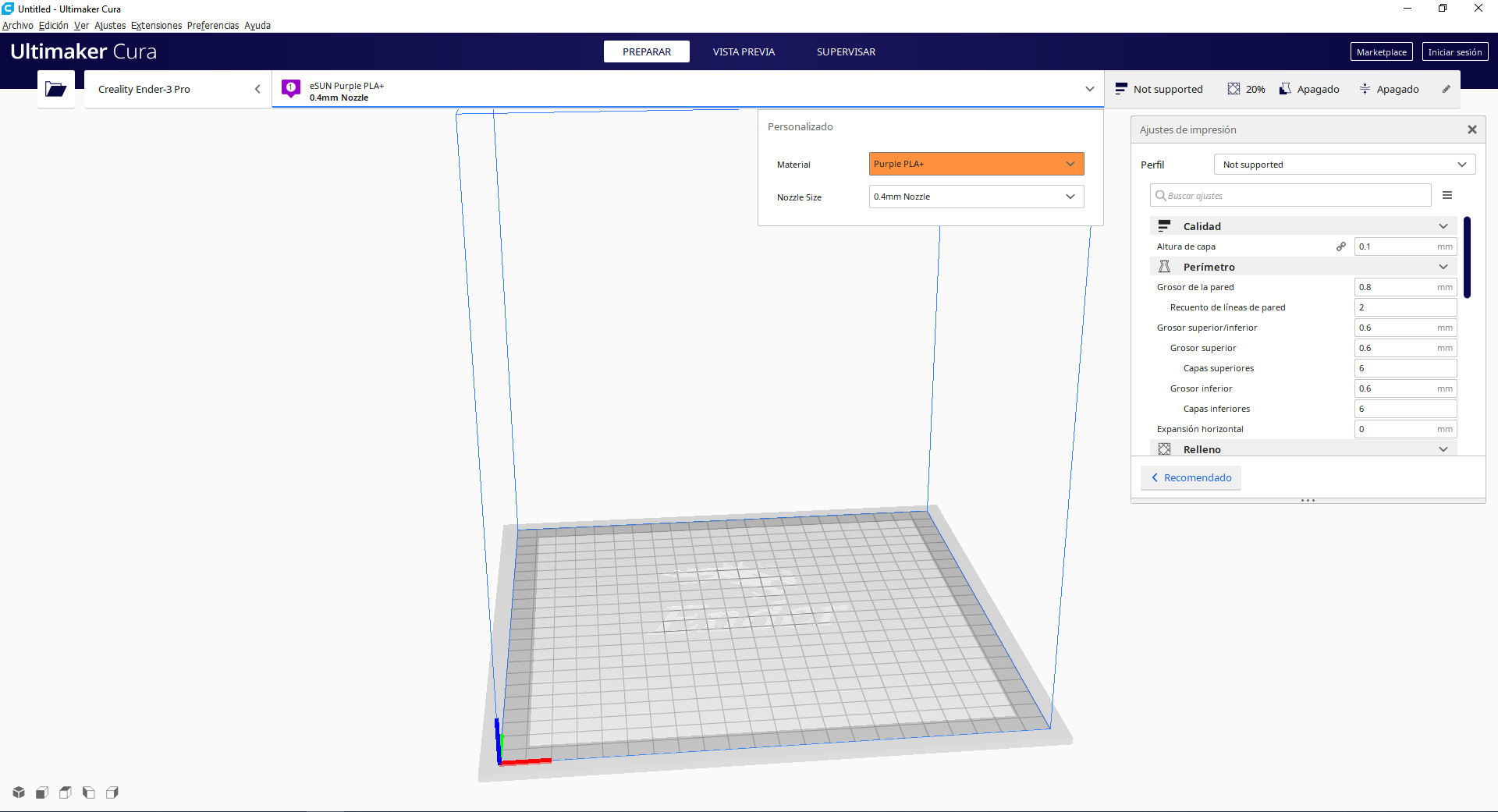
Task: Click the eSUN Purple PLA+ configuration header
Action: (687, 89)
